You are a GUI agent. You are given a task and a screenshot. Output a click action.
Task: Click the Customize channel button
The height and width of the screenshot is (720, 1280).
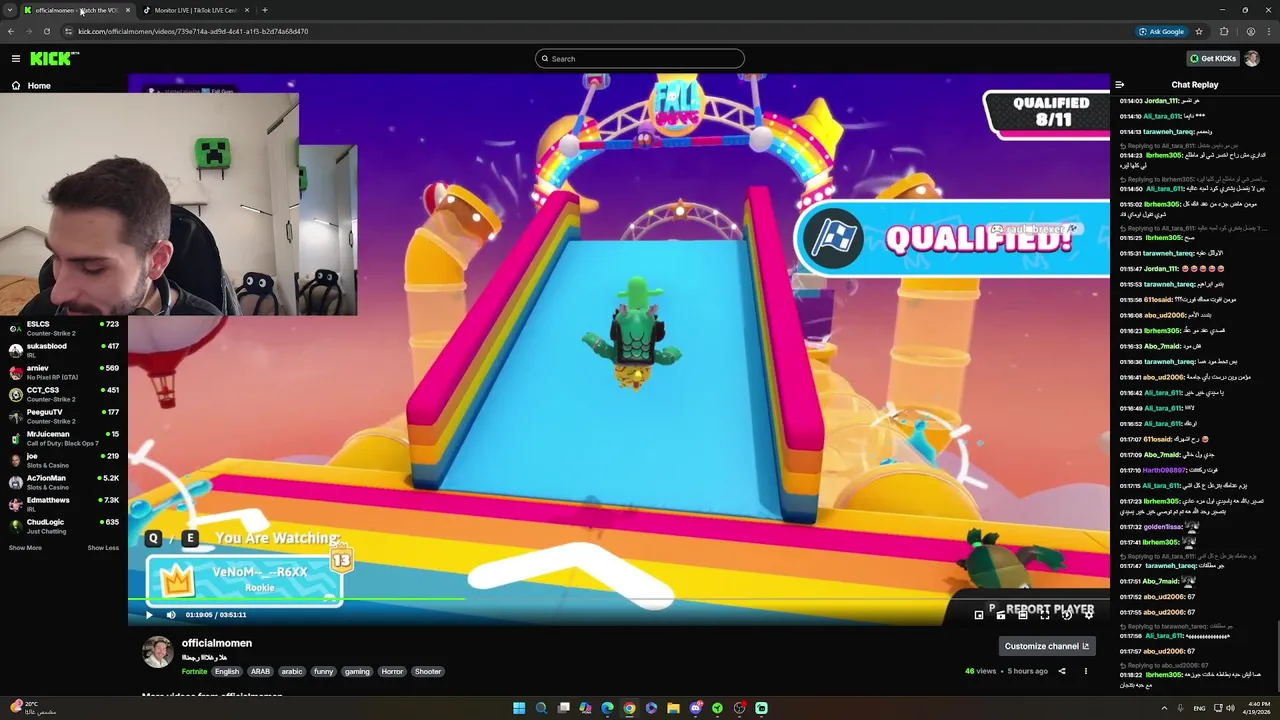[1046, 646]
